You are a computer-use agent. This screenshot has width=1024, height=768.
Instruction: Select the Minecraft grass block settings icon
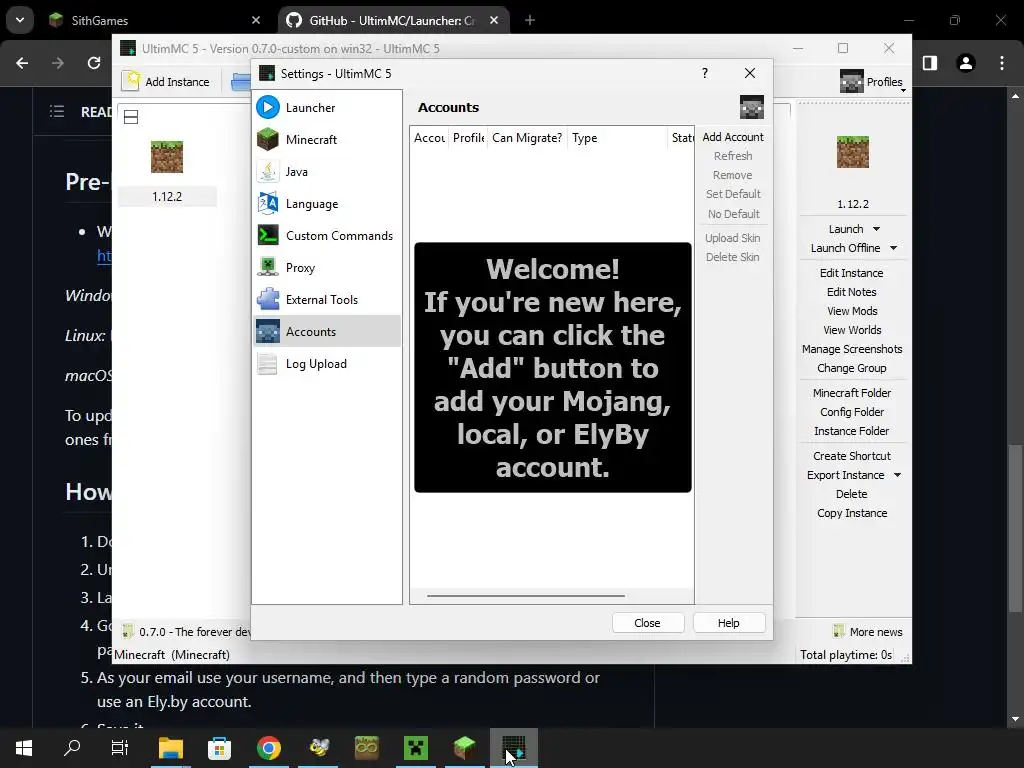(268, 139)
